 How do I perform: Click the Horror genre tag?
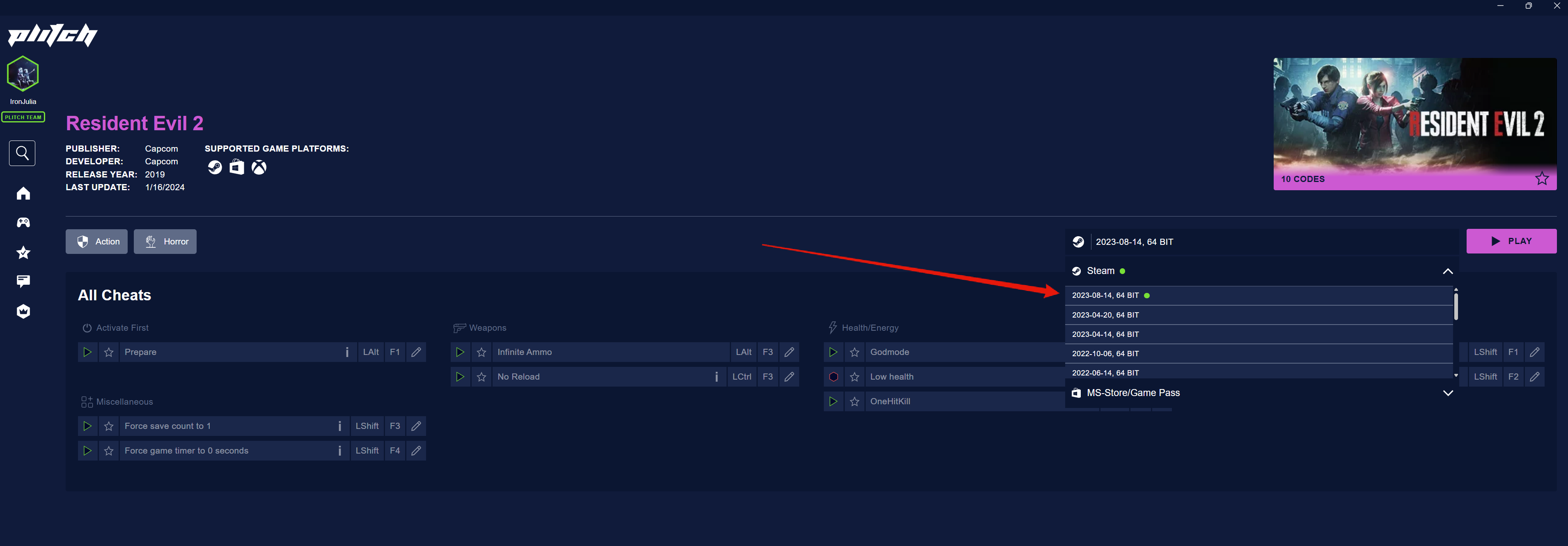point(165,242)
